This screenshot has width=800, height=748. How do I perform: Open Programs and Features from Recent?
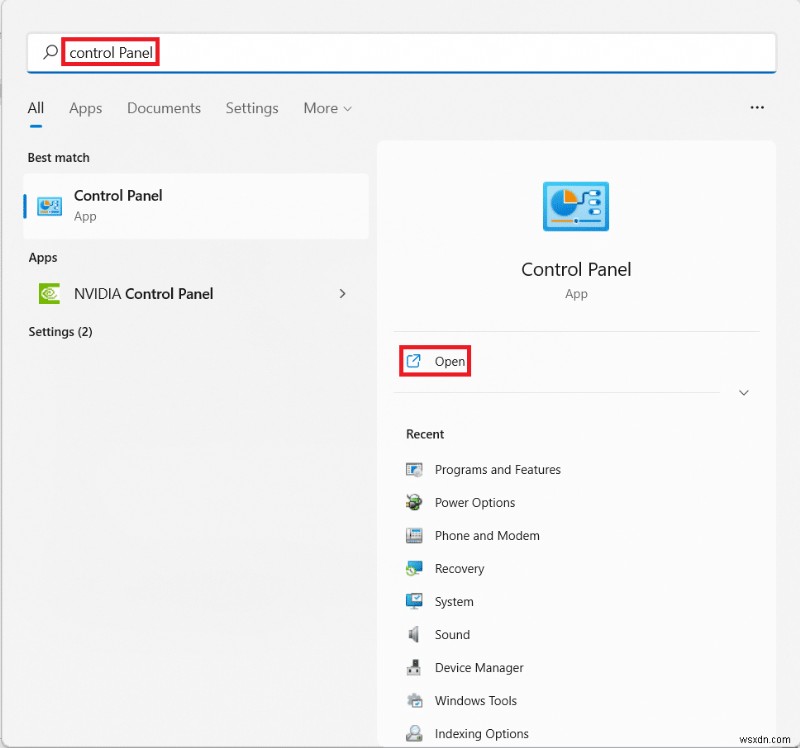497,469
